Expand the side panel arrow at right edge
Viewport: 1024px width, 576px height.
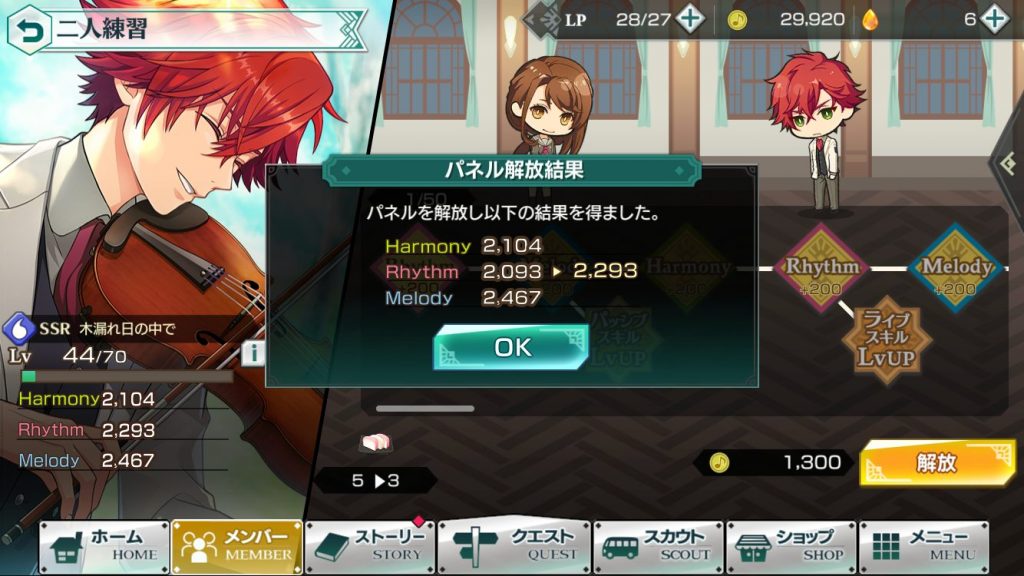[x=1009, y=162]
